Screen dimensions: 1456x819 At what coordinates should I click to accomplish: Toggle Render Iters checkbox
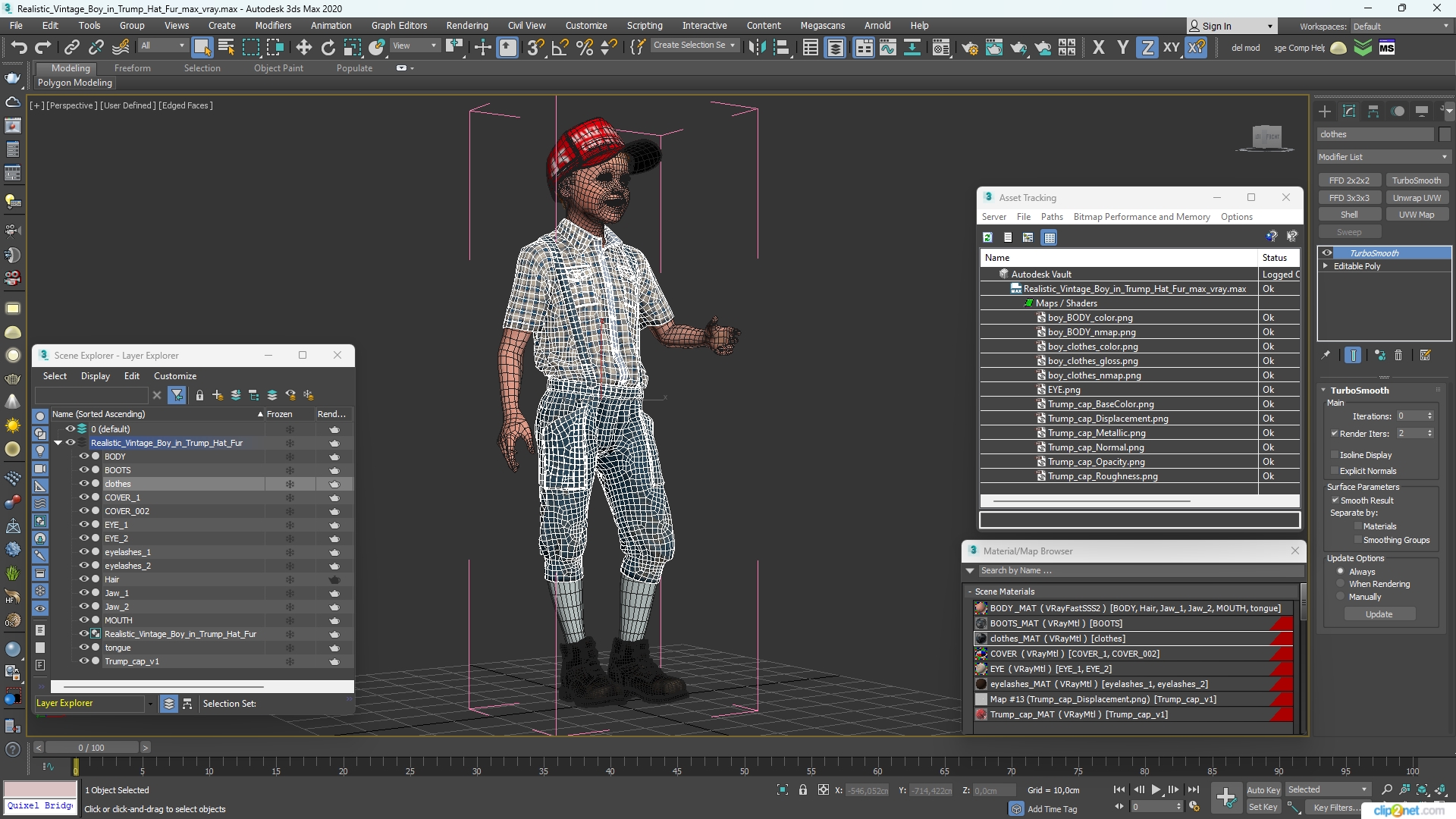(x=1335, y=434)
